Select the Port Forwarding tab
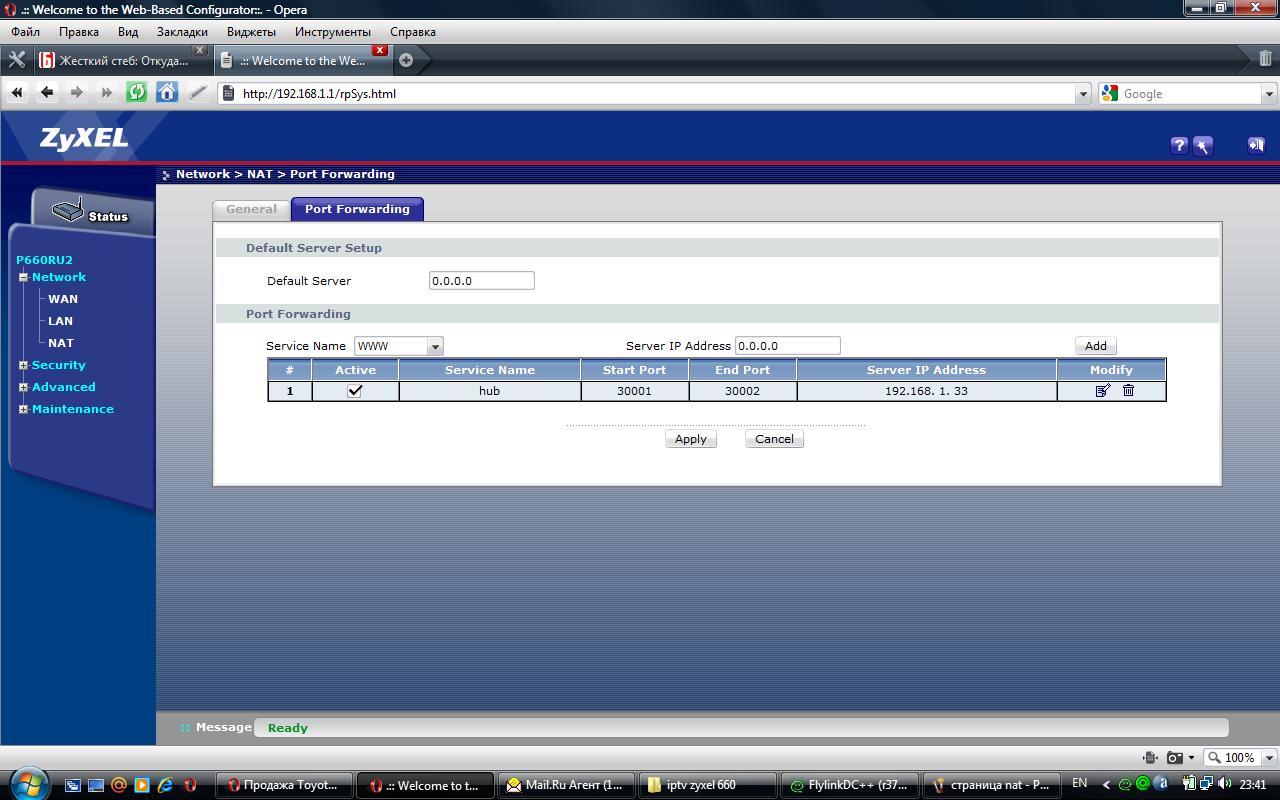 pyautogui.click(x=357, y=209)
